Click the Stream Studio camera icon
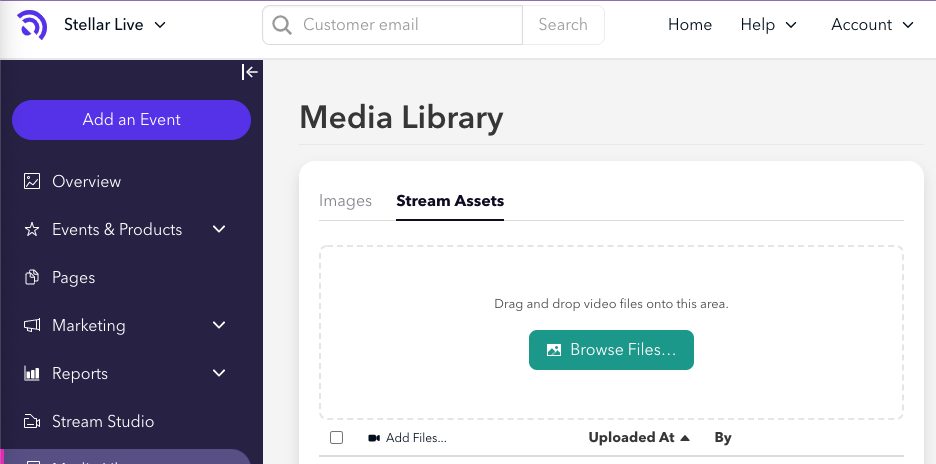 (x=32, y=422)
